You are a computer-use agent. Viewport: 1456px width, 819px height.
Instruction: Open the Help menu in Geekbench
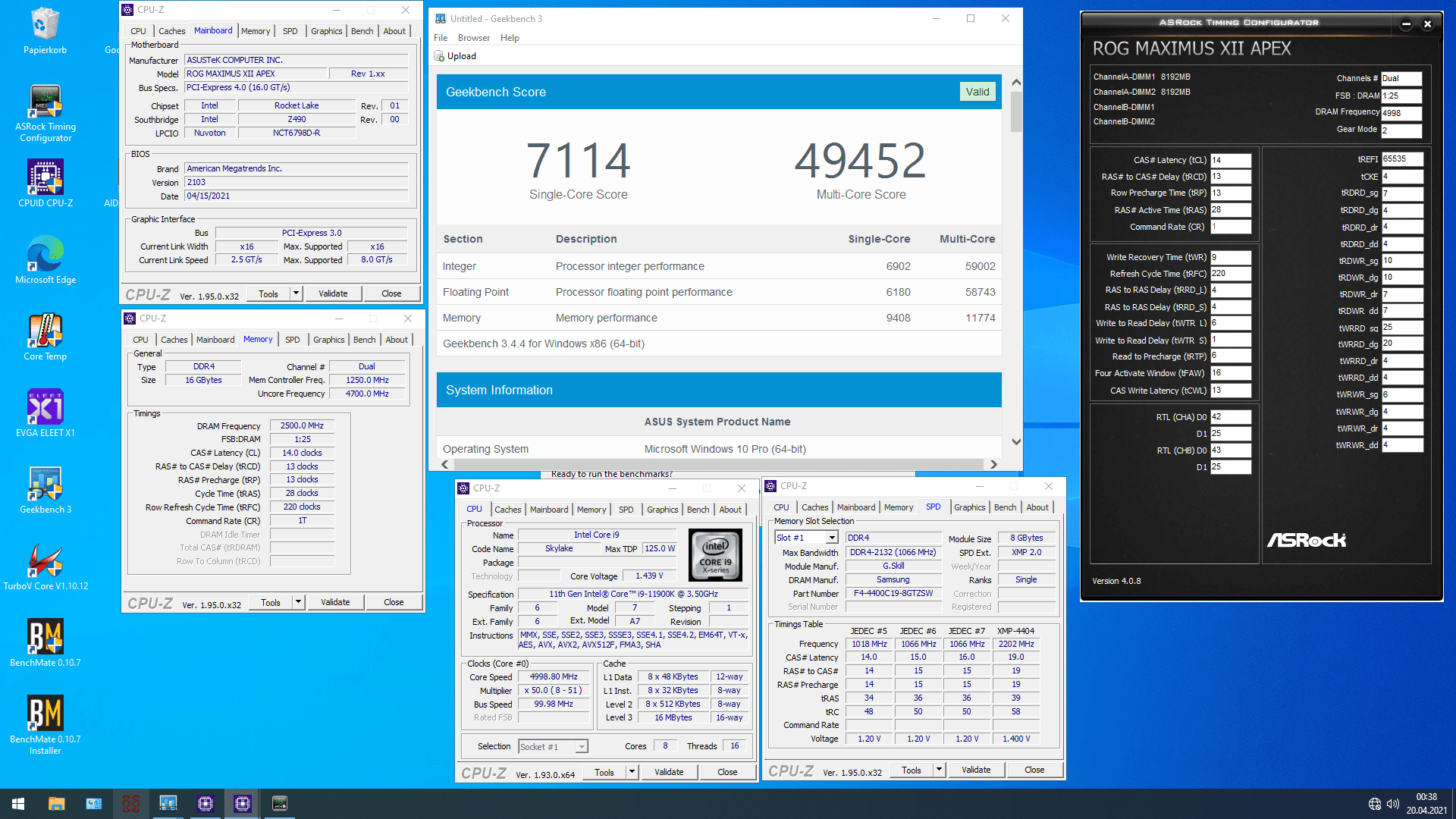click(x=510, y=38)
